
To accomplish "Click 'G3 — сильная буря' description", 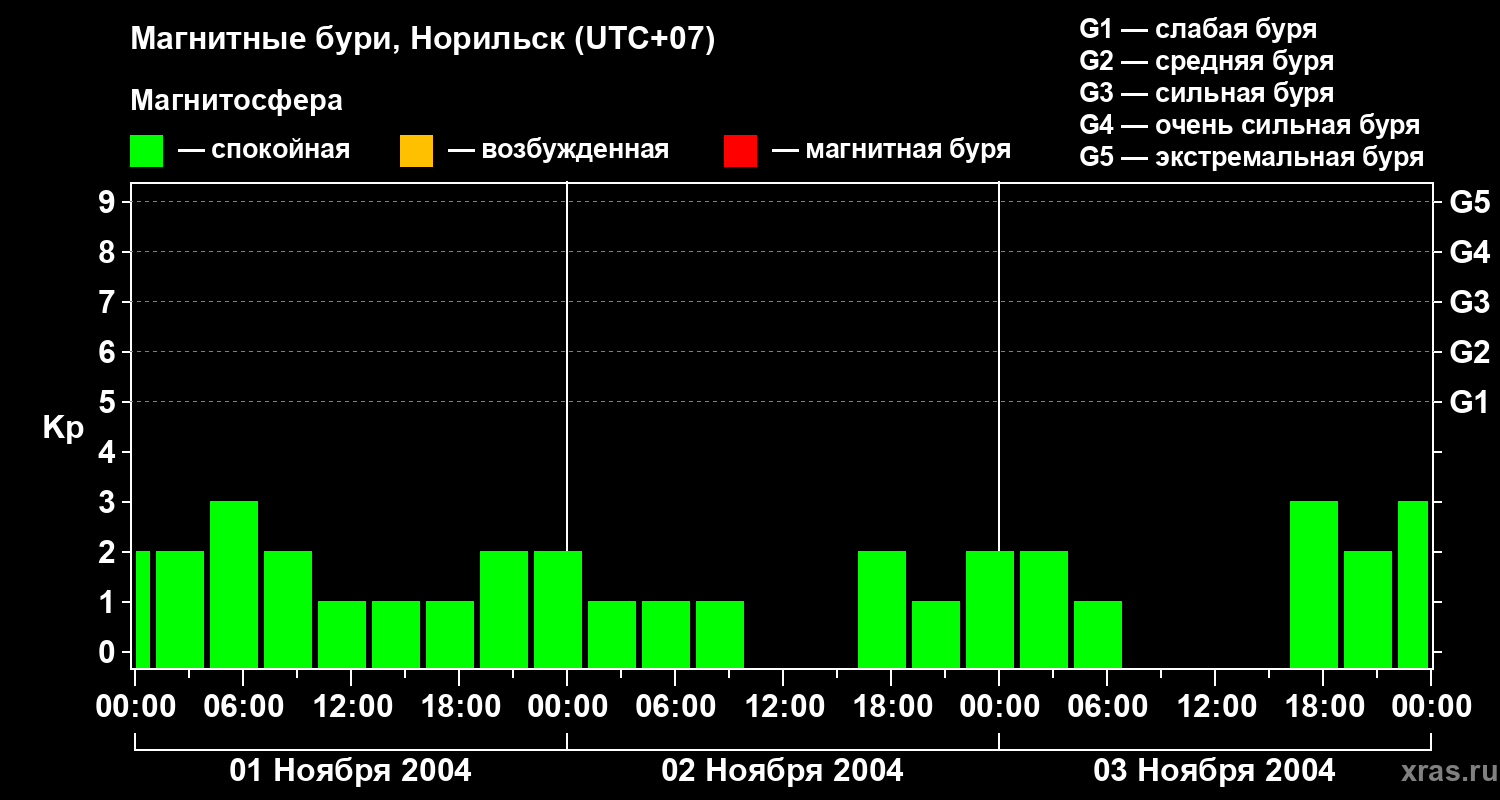I will point(1207,93).
